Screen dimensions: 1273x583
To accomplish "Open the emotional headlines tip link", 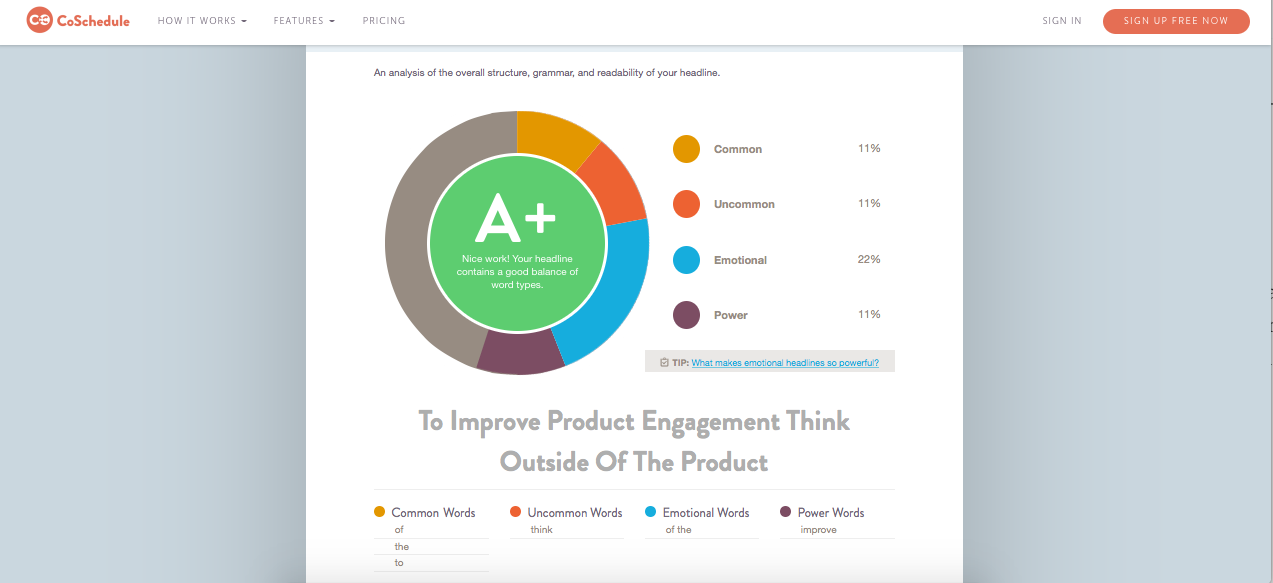I will coord(785,363).
